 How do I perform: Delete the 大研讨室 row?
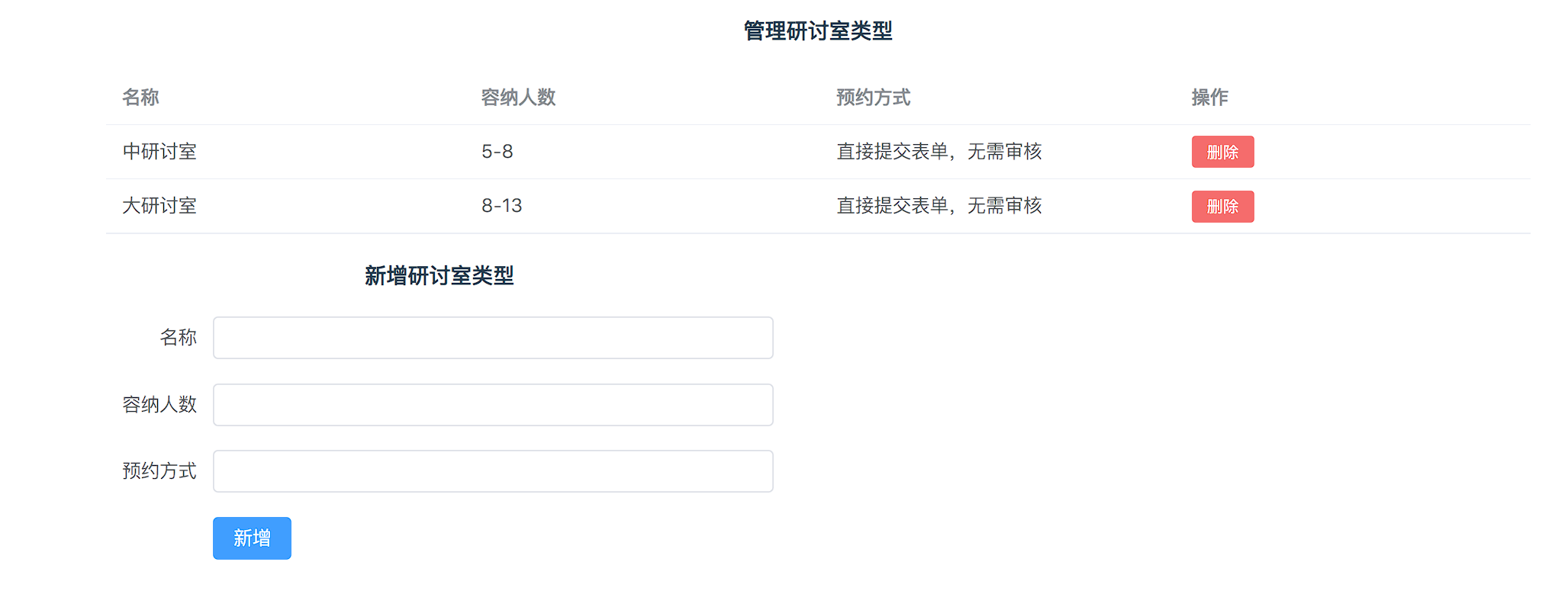1222,207
